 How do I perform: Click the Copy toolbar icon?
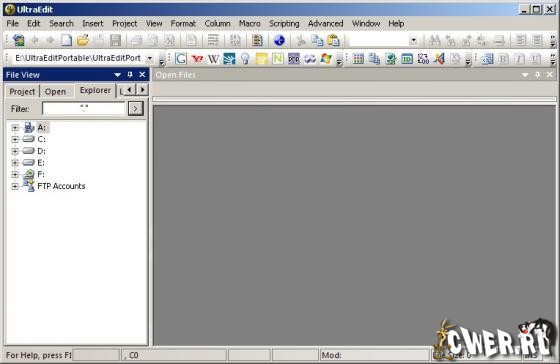click(317, 40)
